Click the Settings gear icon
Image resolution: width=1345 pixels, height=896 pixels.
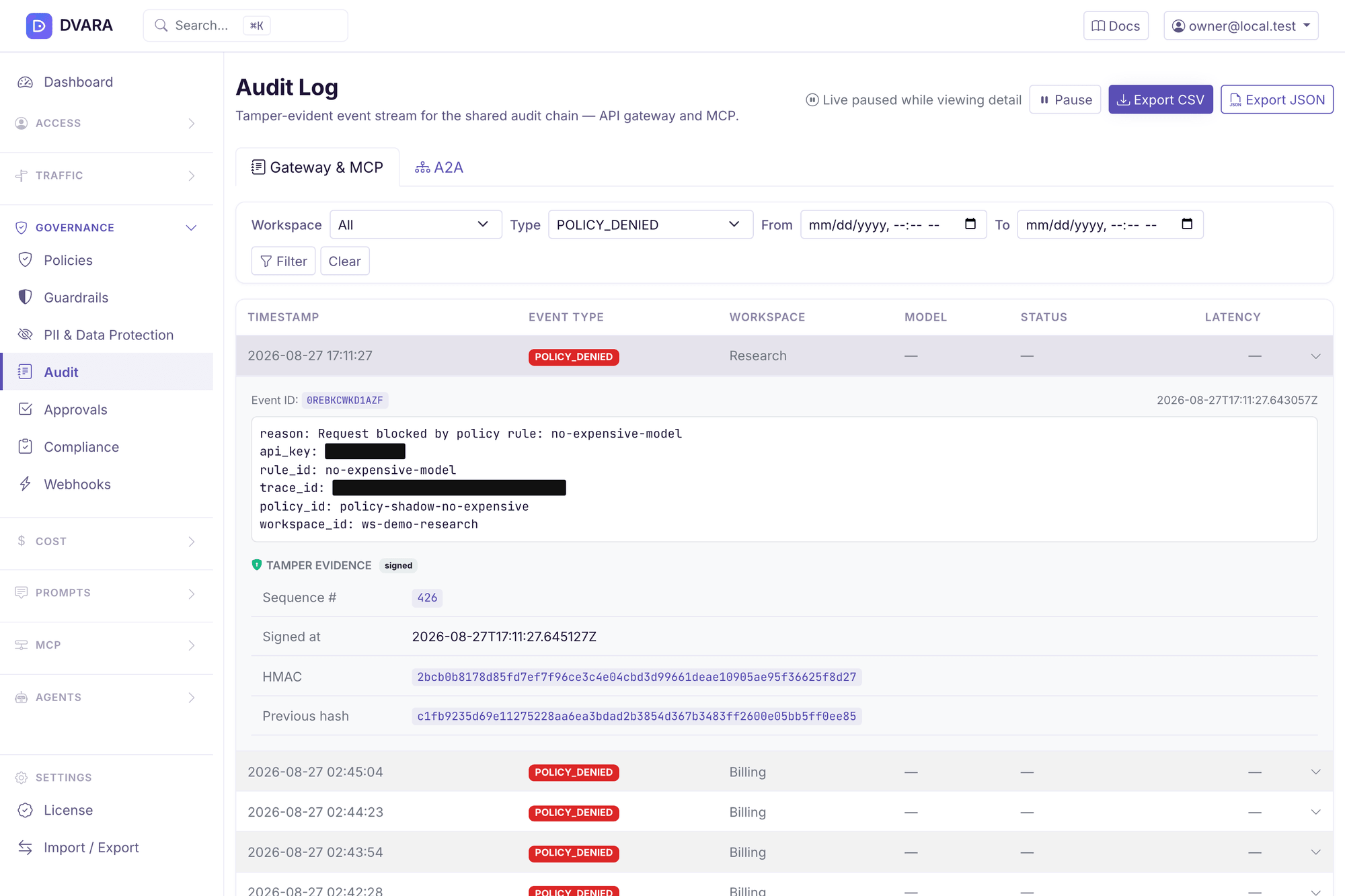[x=22, y=778]
